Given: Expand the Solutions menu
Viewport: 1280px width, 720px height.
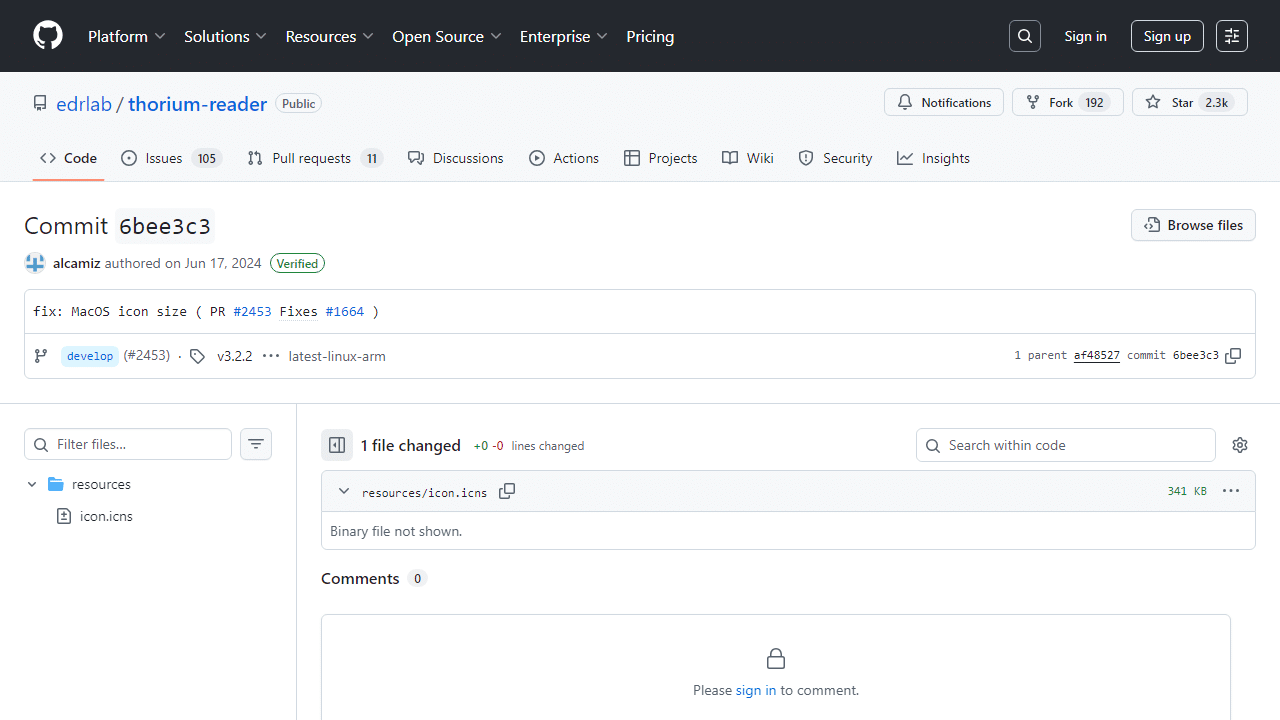Looking at the screenshot, I should (225, 36).
